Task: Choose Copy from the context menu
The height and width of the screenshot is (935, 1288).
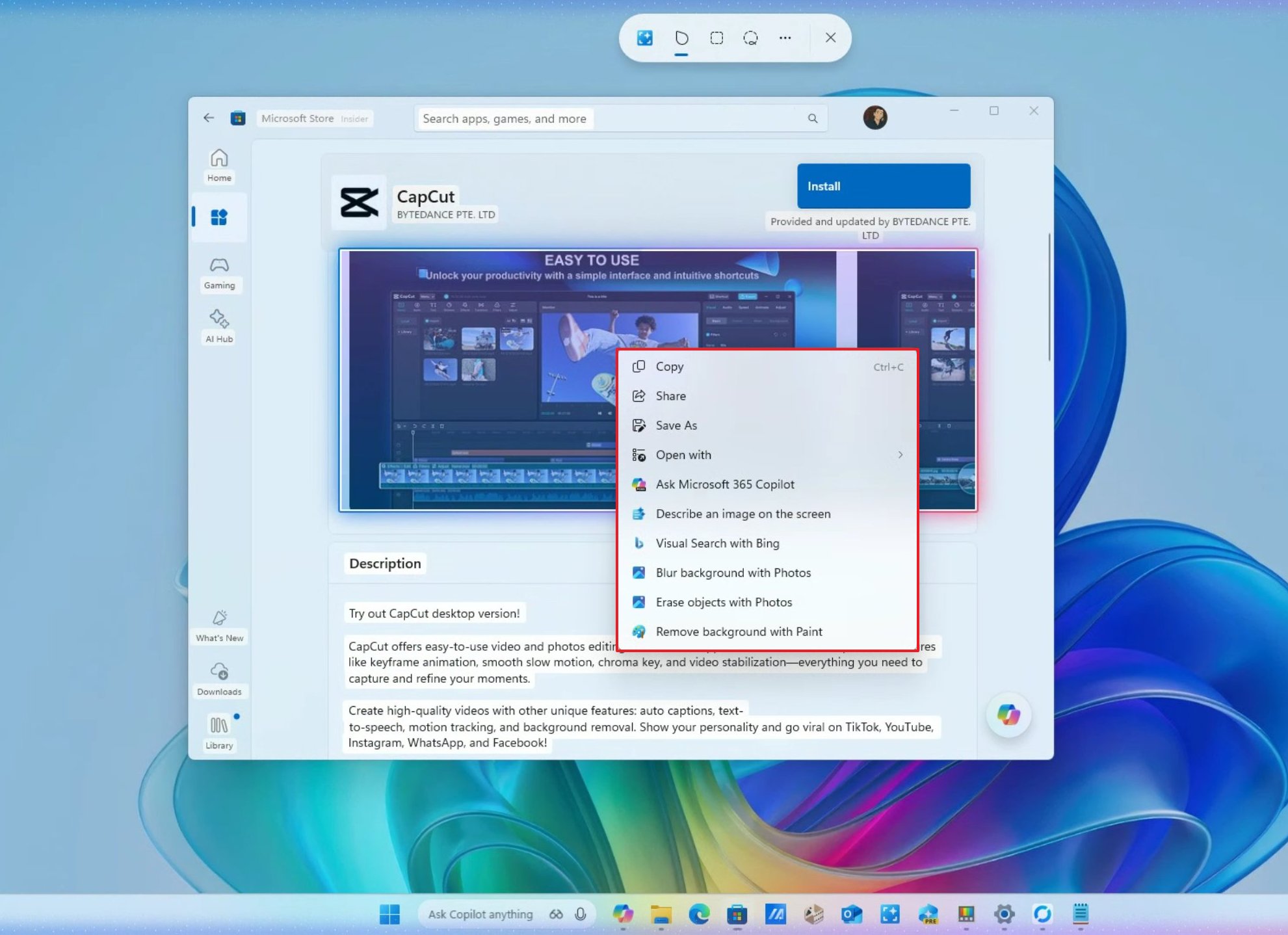Action: coord(670,367)
